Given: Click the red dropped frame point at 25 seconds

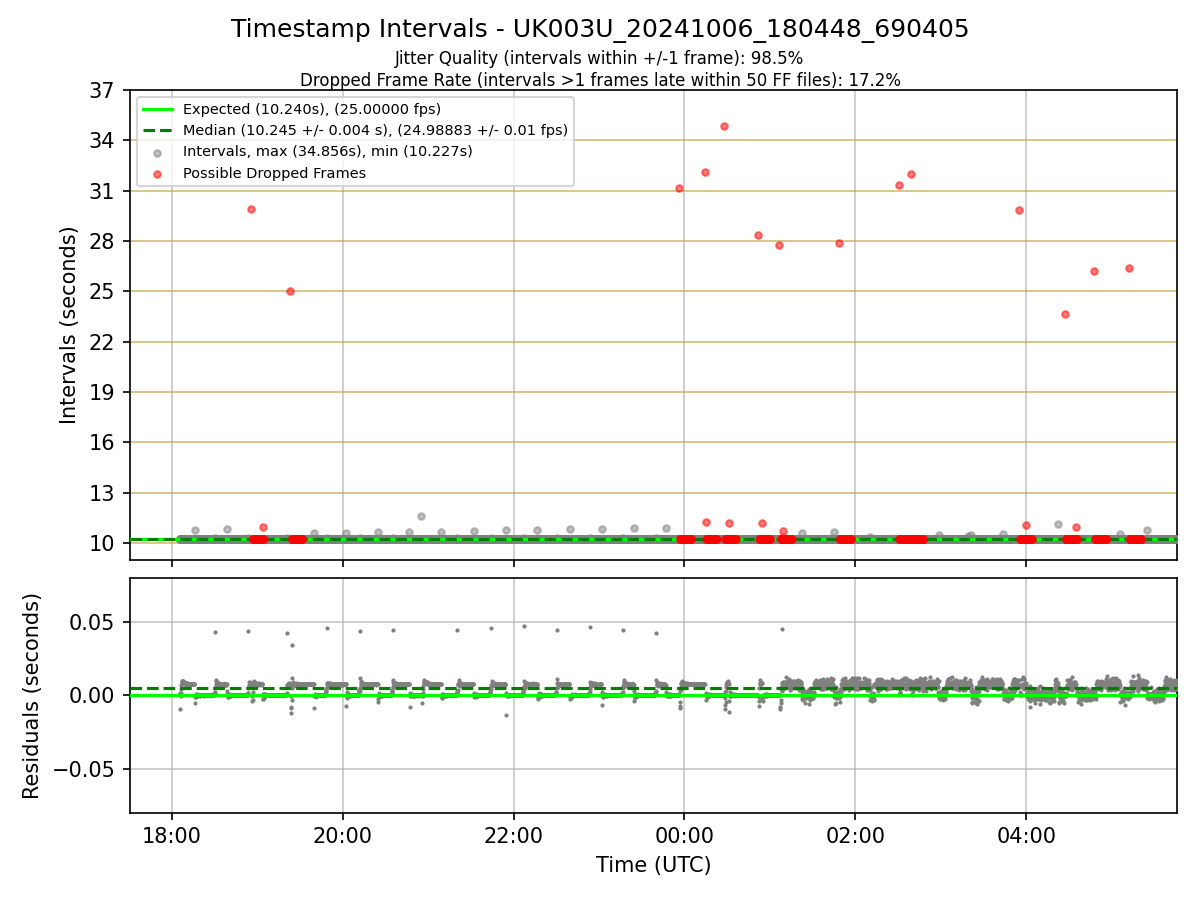Looking at the screenshot, I should pyautogui.click(x=290, y=291).
